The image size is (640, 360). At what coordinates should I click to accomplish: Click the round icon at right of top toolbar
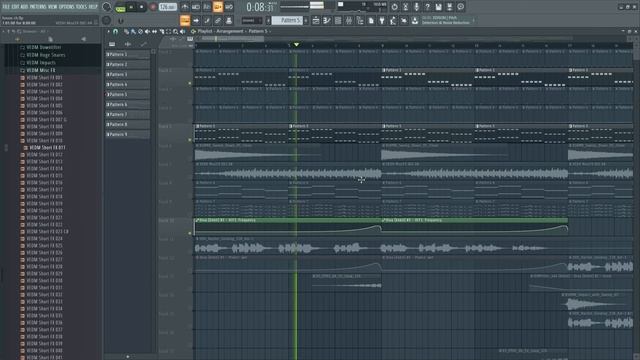460,7
